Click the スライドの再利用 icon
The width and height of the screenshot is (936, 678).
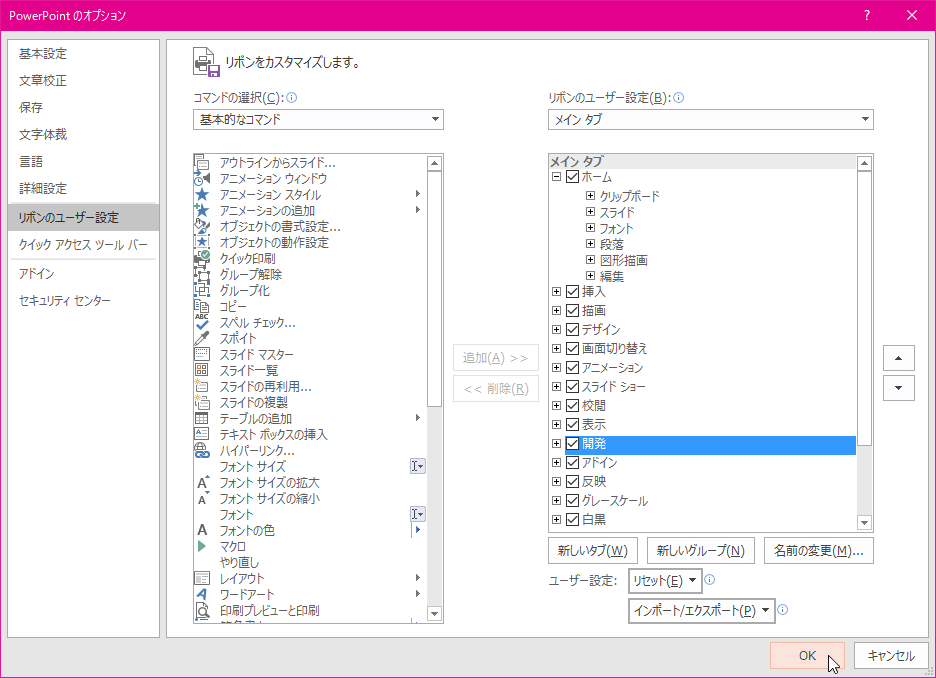[x=202, y=386]
